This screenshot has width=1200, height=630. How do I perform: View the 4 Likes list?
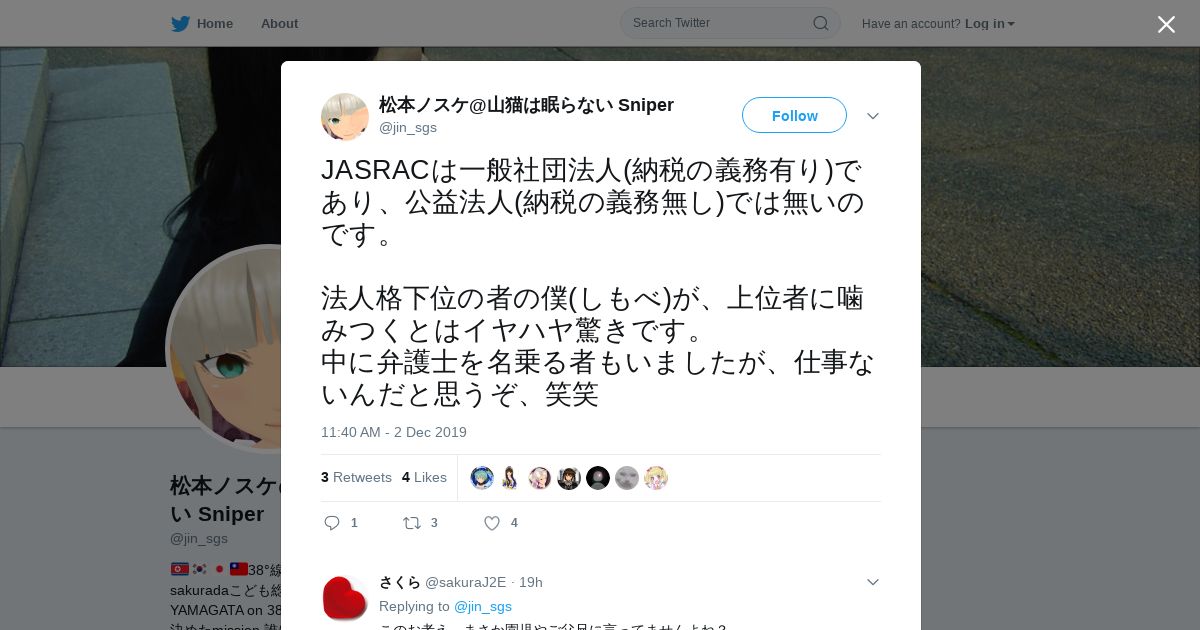coord(424,477)
